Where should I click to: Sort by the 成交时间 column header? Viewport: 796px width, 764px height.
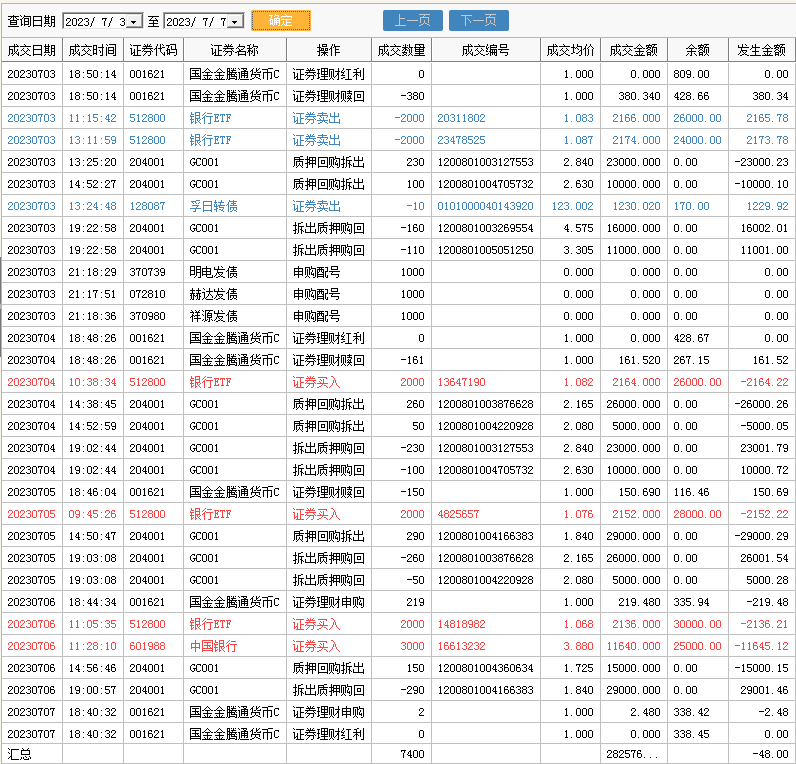point(92,50)
